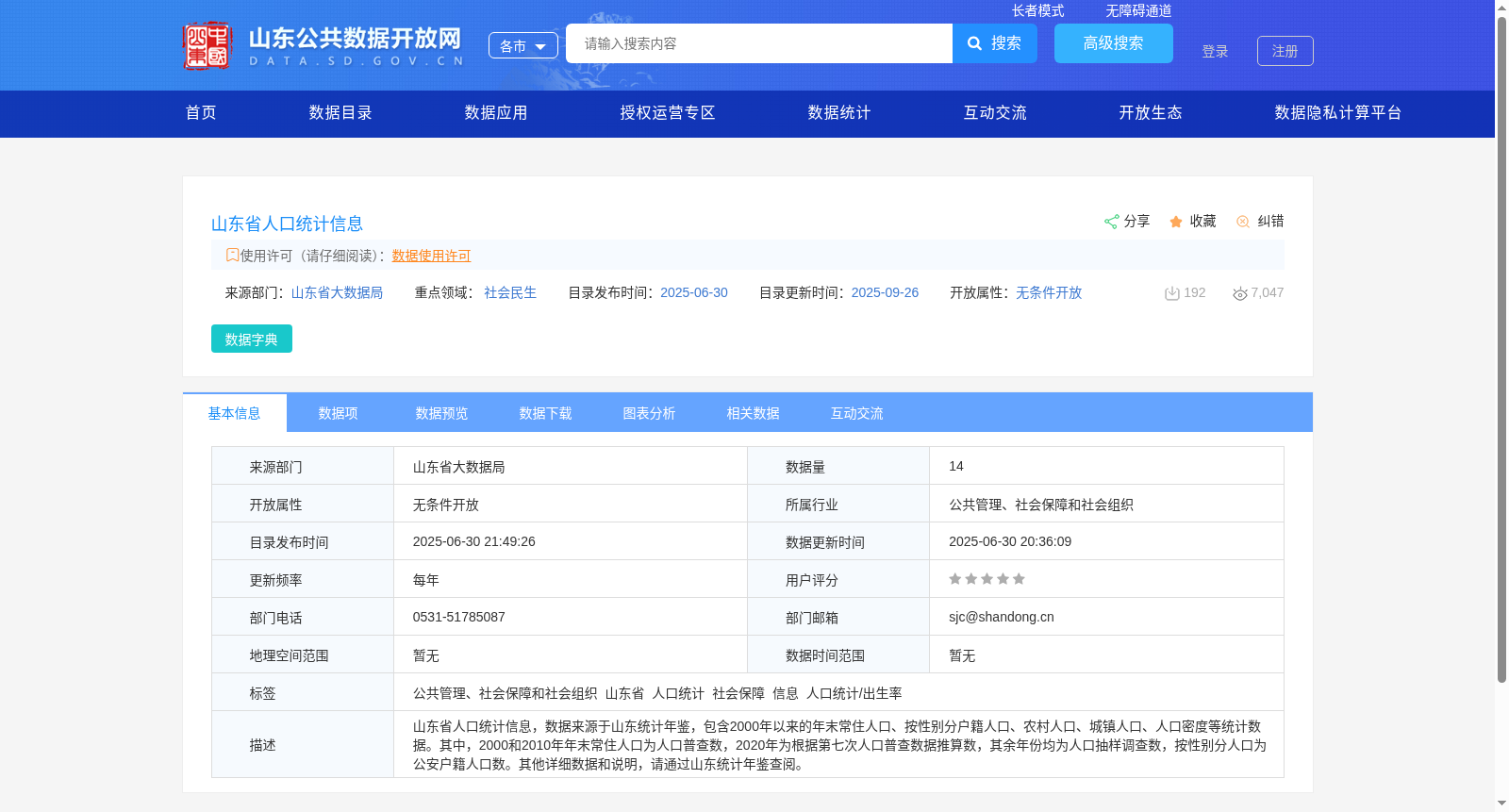Click 社会民生 key field link

pos(510,293)
